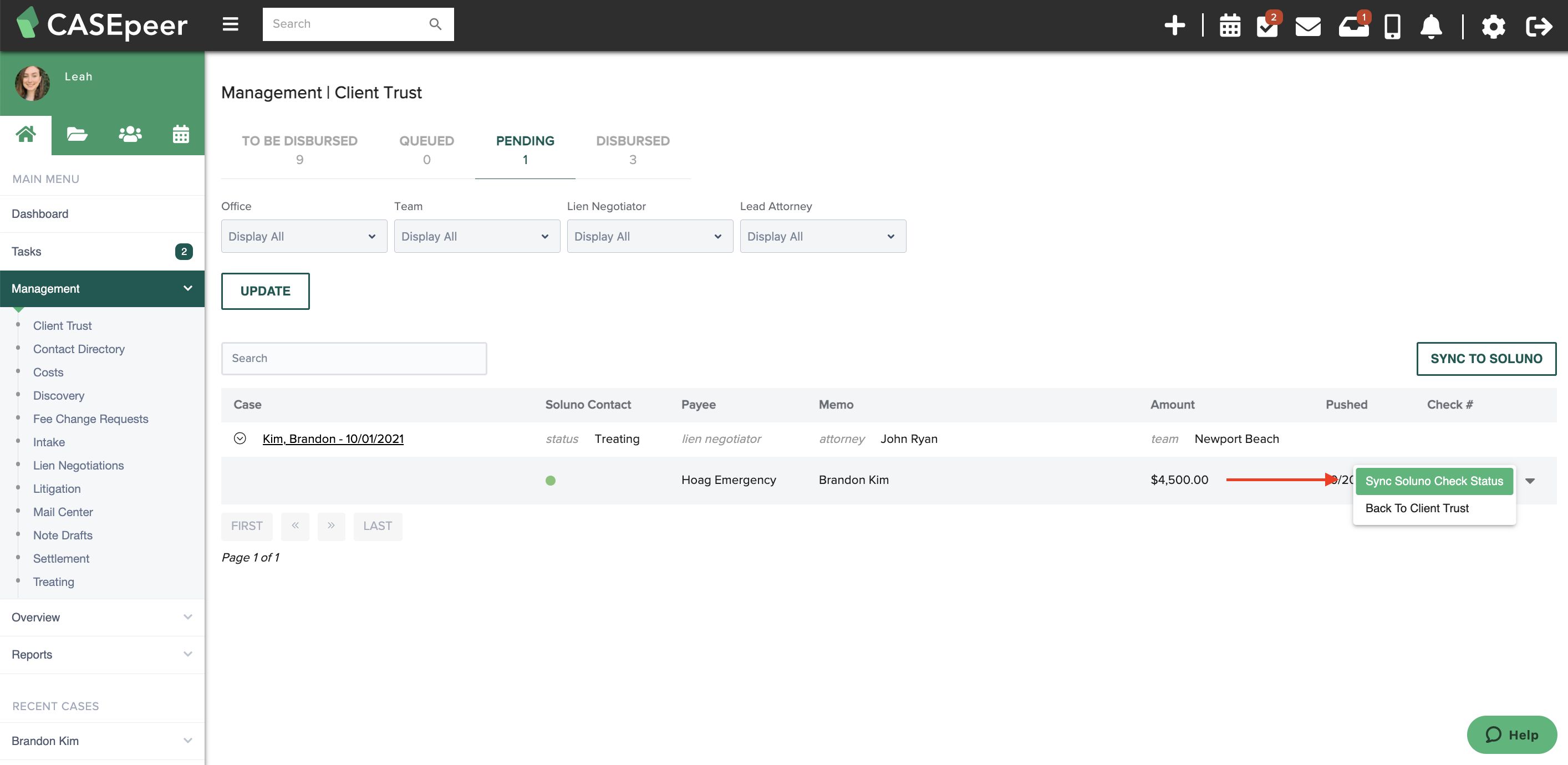This screenshot has width=1568, height=765.
Task: Select the Pending tab
Action: [525, 150]
